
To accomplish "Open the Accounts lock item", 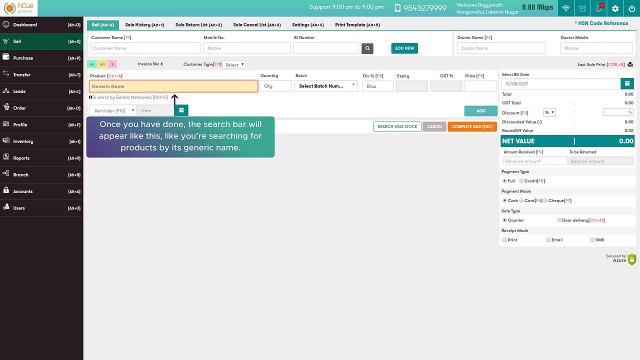I will pyautogui.click(x=41, y=191).
